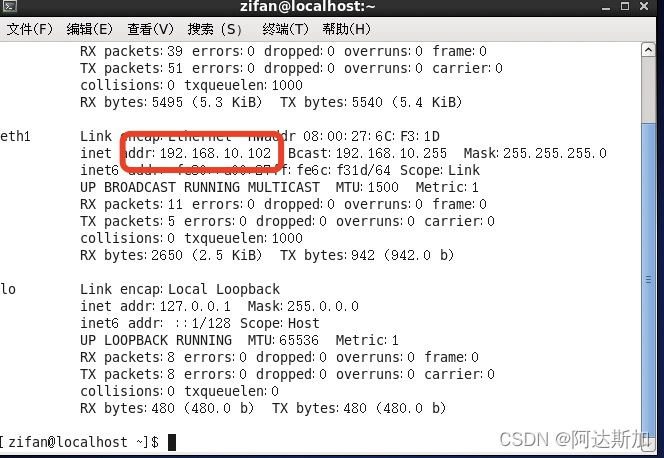
Task: Open the 终端(T) menu
Action: [285, 29]
